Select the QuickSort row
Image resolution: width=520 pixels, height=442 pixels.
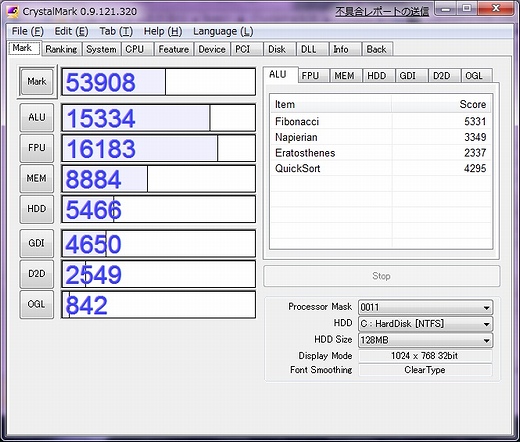point(381,168)
